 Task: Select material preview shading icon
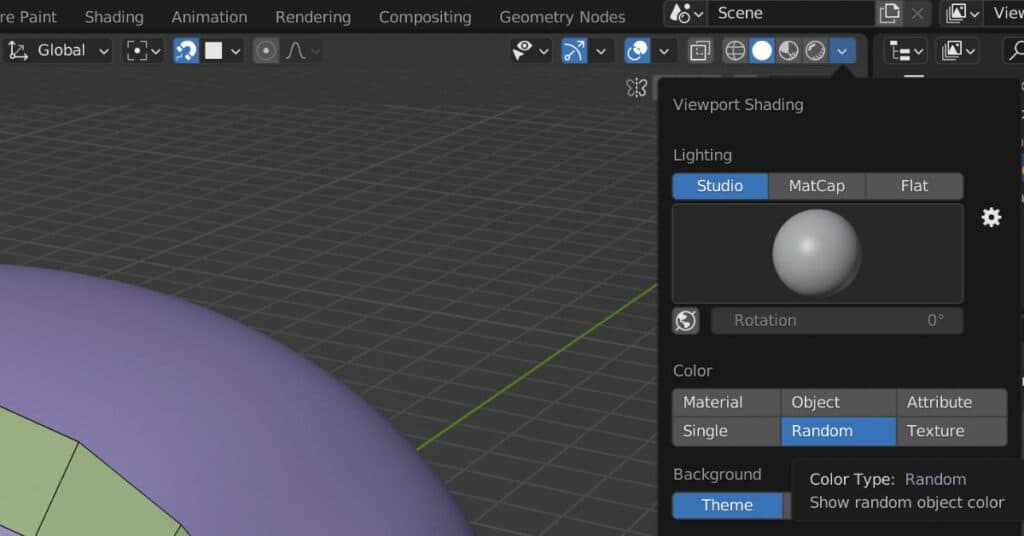[788, 51]
